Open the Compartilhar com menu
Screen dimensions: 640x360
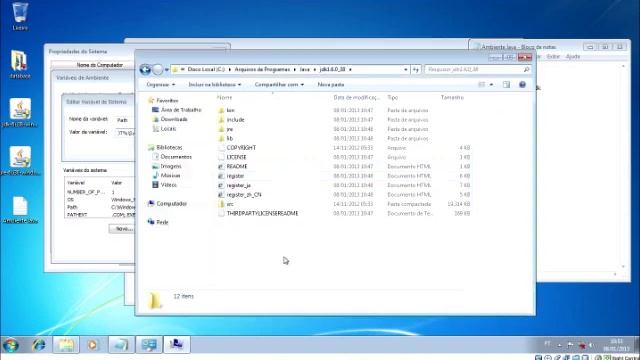click(x=279, y=84)
